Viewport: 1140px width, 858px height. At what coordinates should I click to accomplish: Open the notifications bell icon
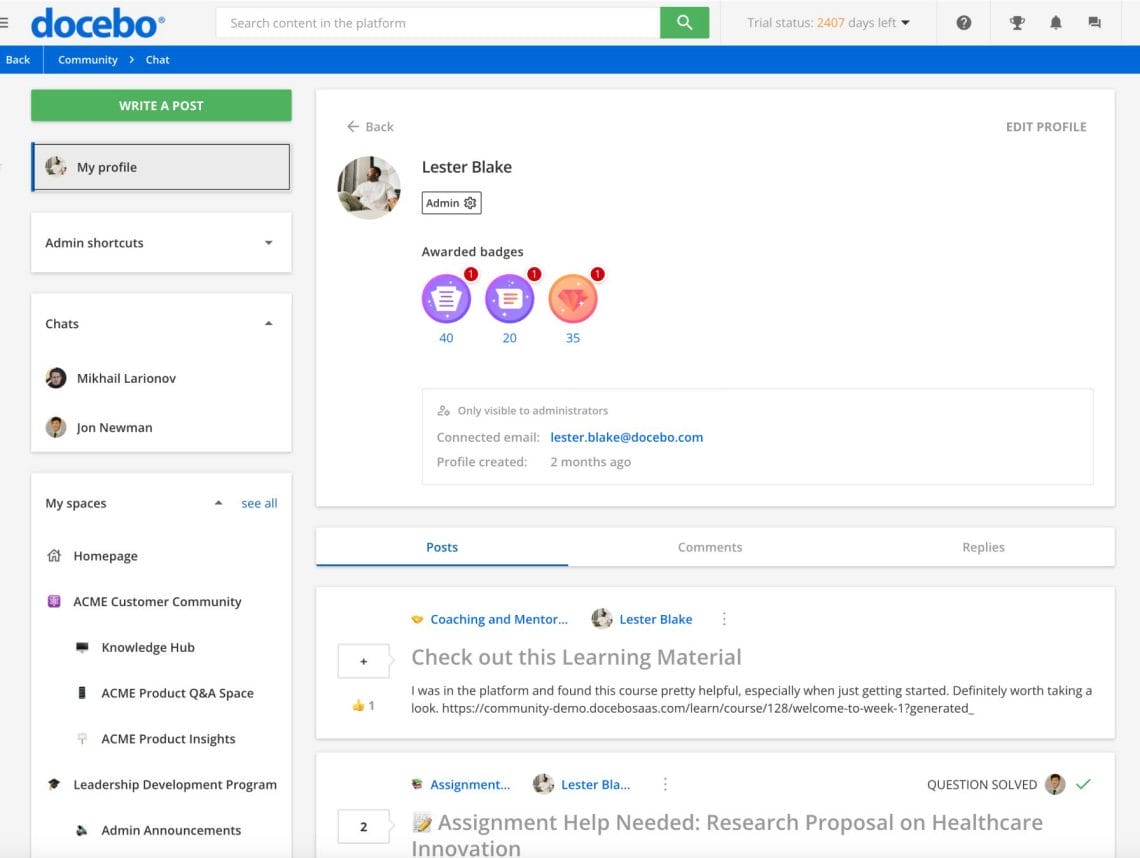pos(1056,22)
